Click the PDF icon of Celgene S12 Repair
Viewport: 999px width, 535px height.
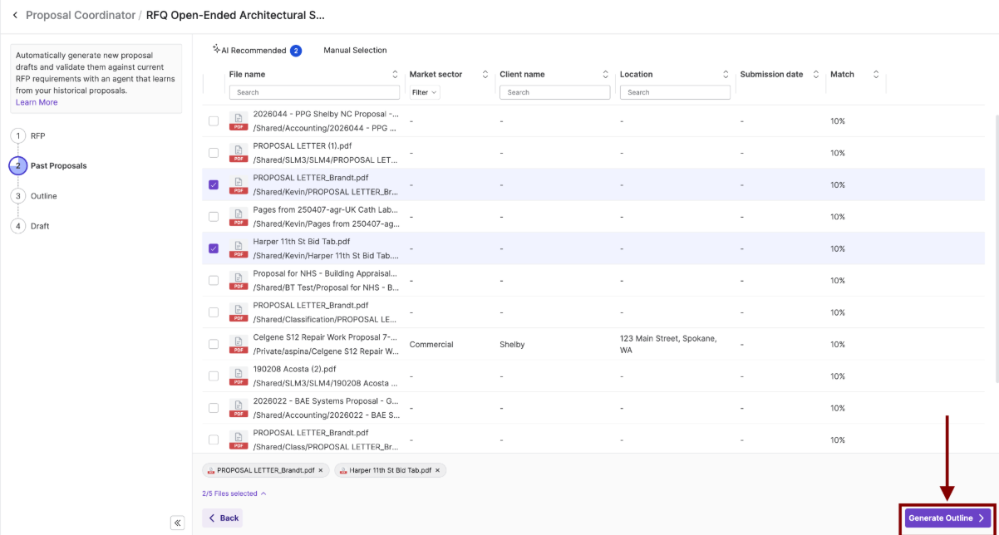click(238, 344)
